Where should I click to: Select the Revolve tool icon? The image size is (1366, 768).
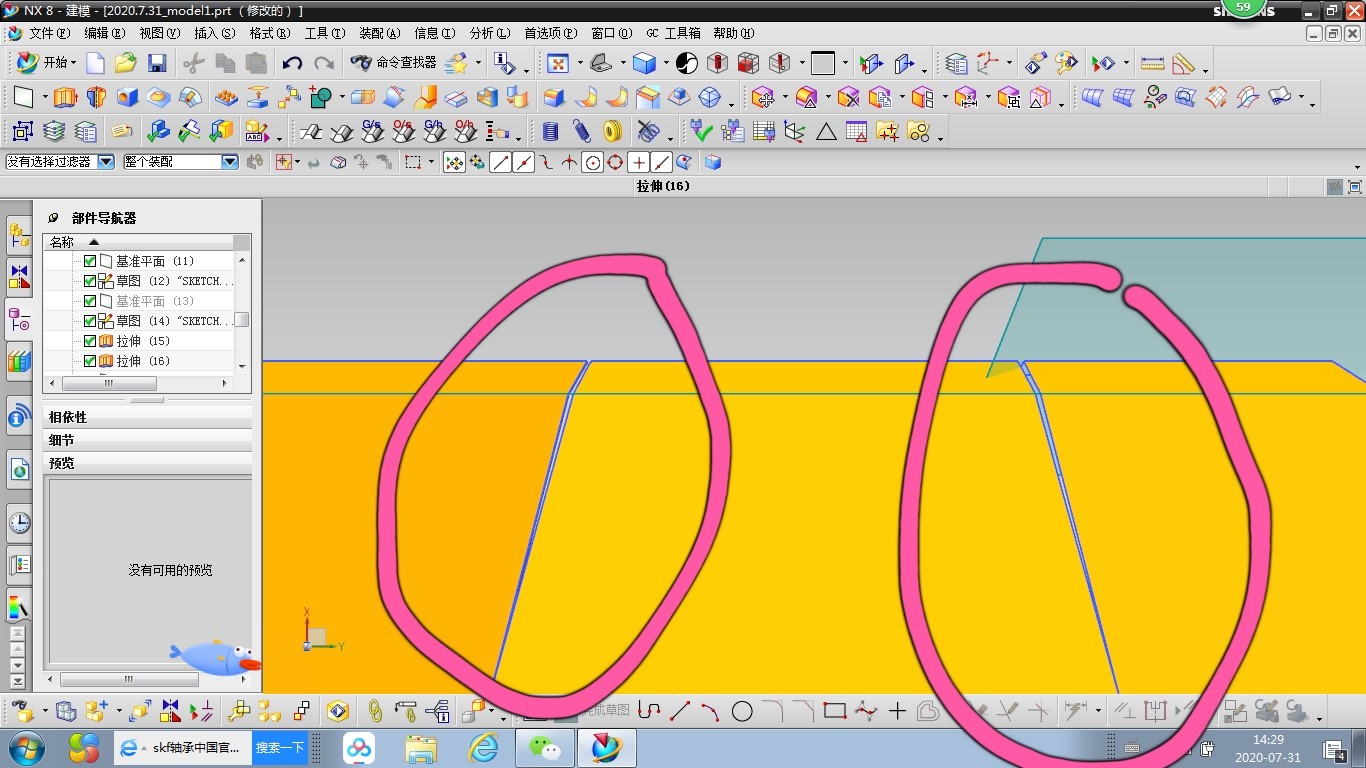pyautogui.click(x=96, y=97)
